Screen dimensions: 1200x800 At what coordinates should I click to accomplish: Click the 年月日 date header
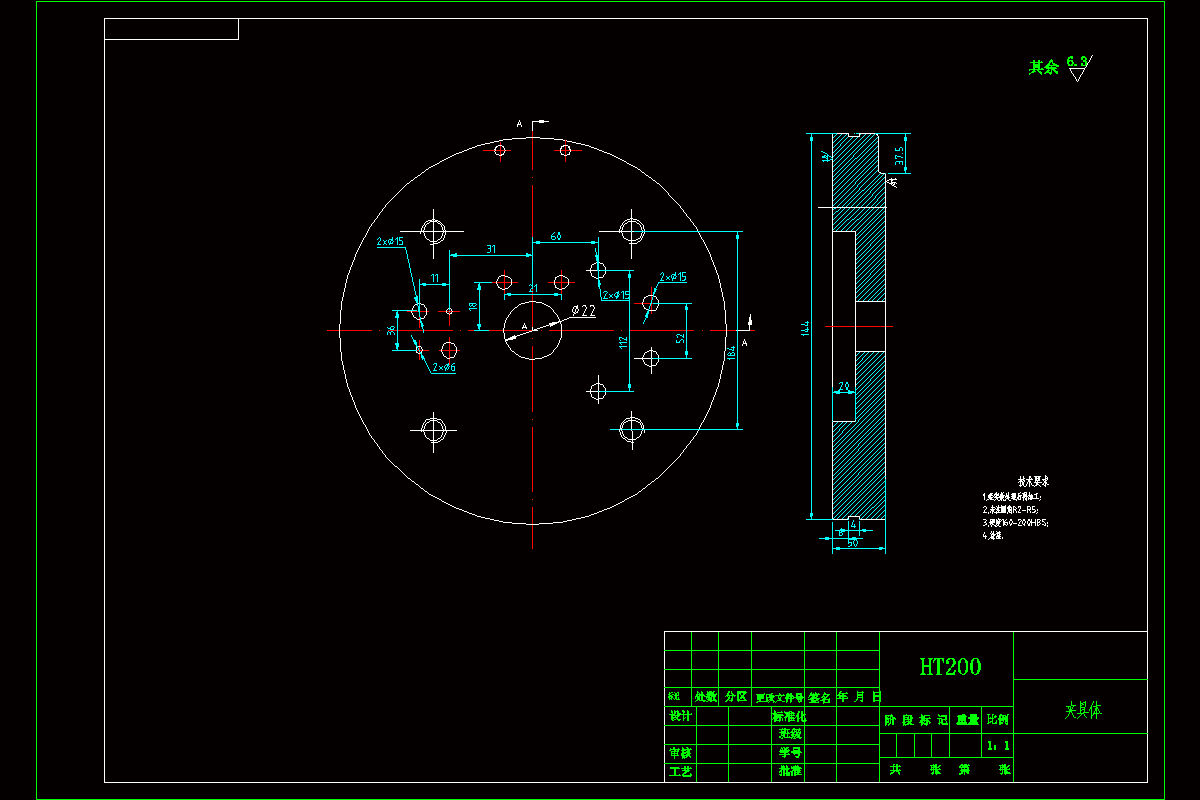pyautogui.click(x=859, y=697)
